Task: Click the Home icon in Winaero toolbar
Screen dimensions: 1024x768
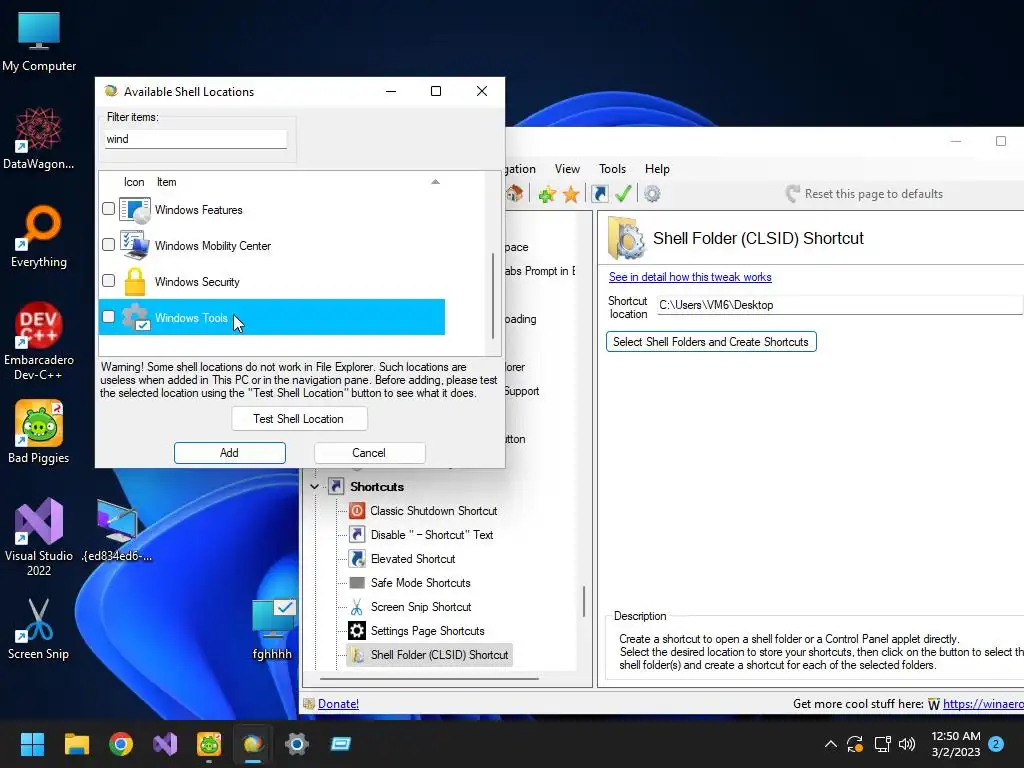Action: [515, 193]
